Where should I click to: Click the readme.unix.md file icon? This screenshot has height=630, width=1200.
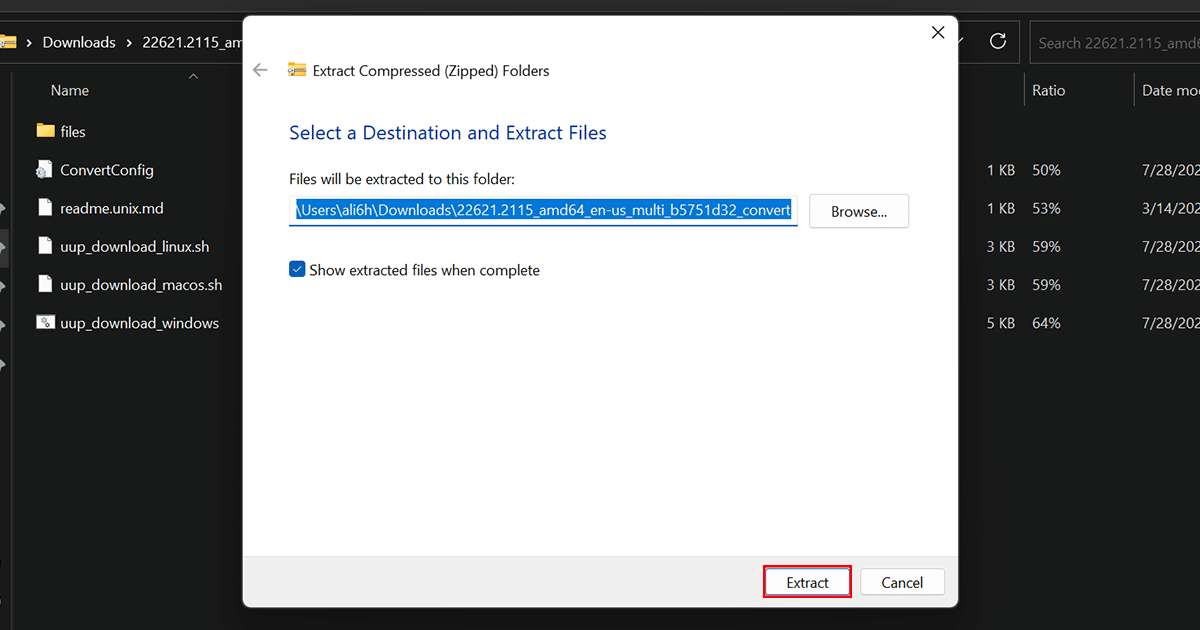click(45, 208)
